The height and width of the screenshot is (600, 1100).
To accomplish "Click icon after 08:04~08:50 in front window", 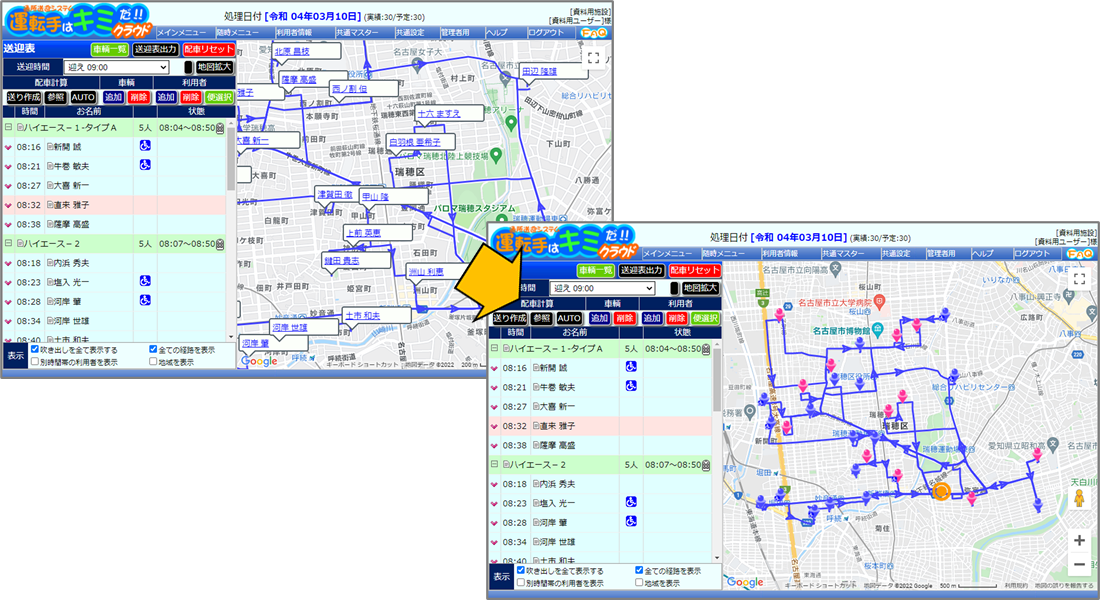I will tap(706, 349).
